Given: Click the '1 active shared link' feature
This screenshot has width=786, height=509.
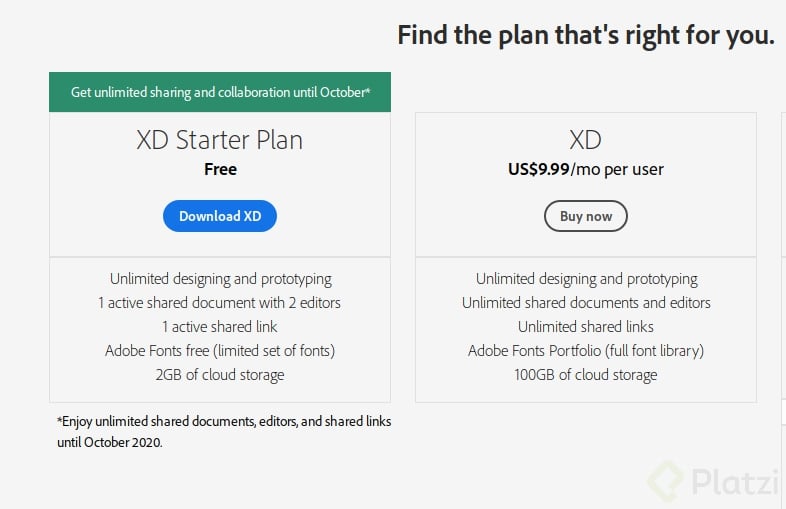Looking at the screenshot, I should click(220, 327).
